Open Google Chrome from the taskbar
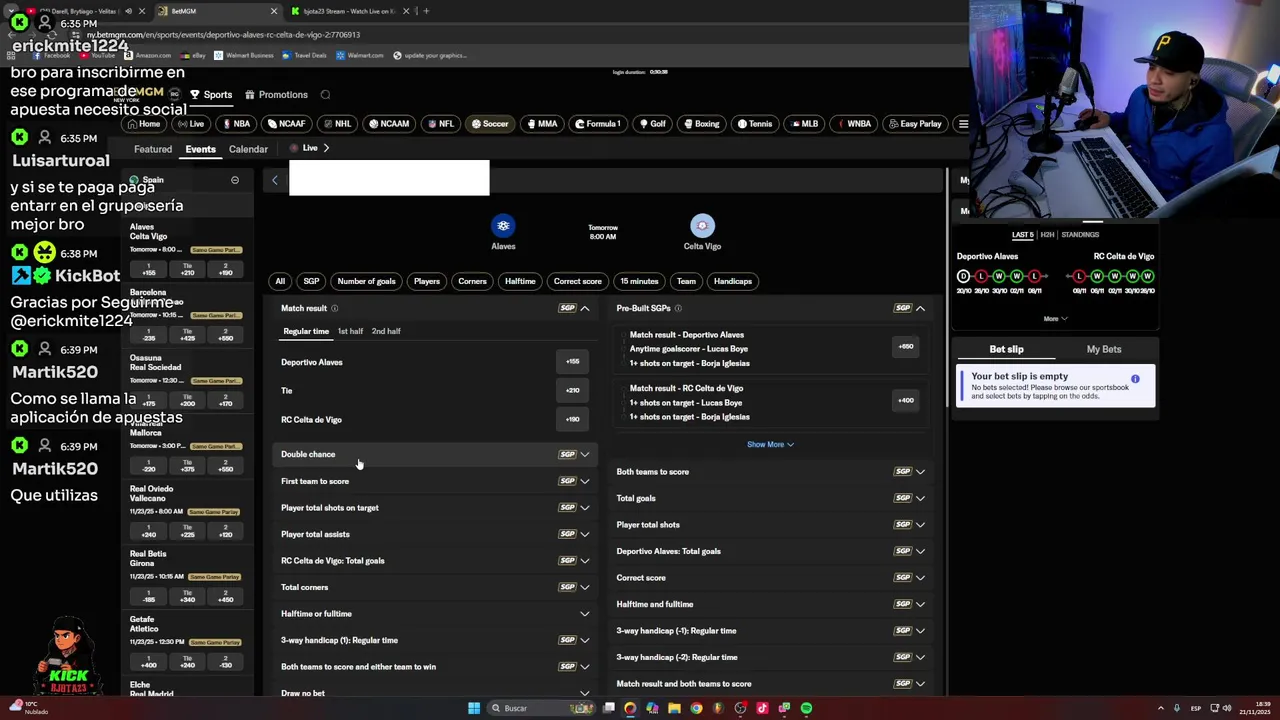This screenshot has width=1280, height=720. (696, 708)
